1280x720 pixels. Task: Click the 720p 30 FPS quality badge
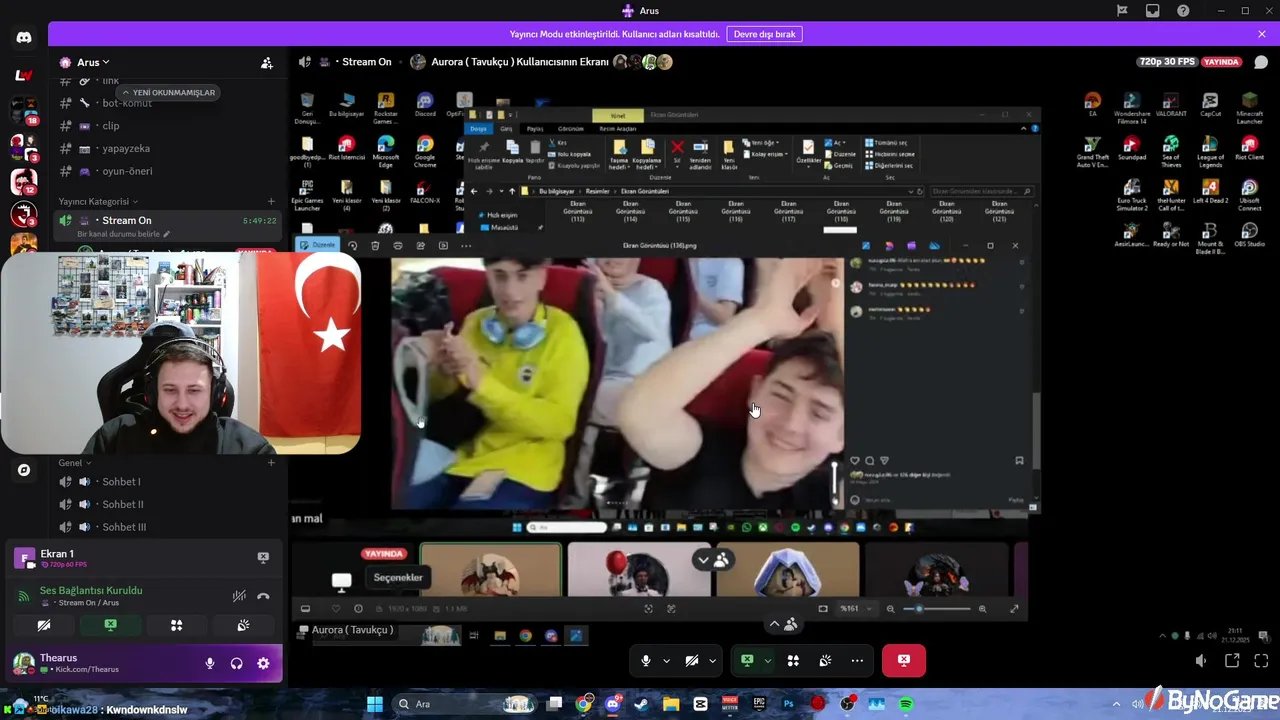1167,62
